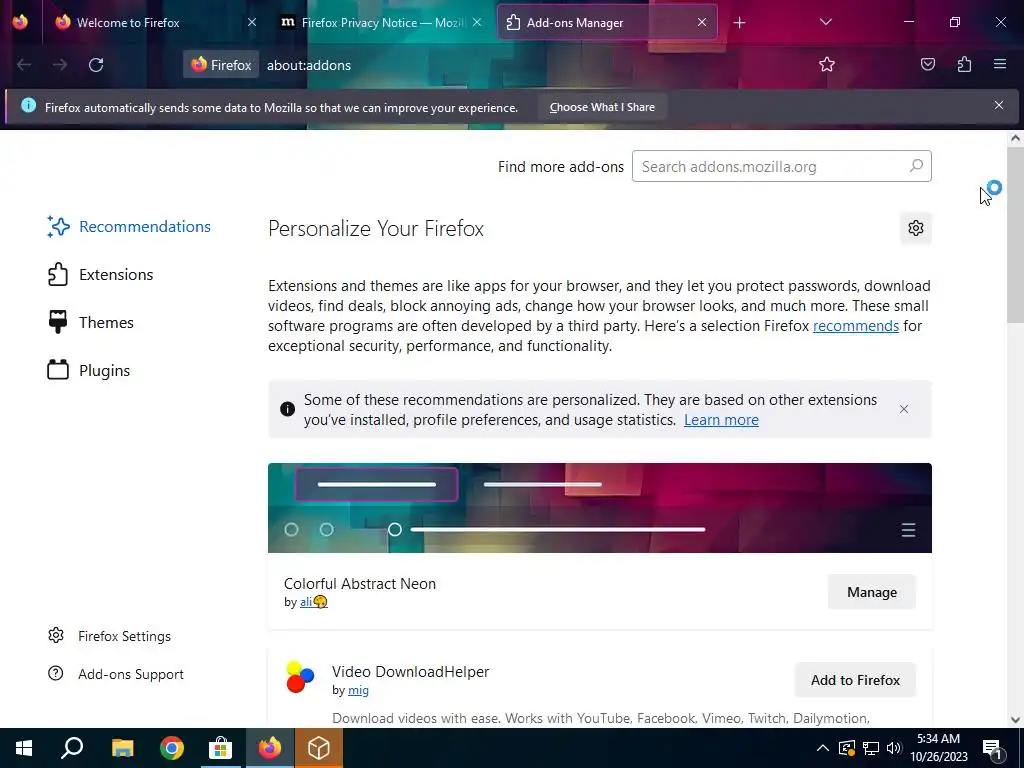Click scrollbar down arrow
The height and width of the screenshot is (768, 1024).
tap(1015, 720)
